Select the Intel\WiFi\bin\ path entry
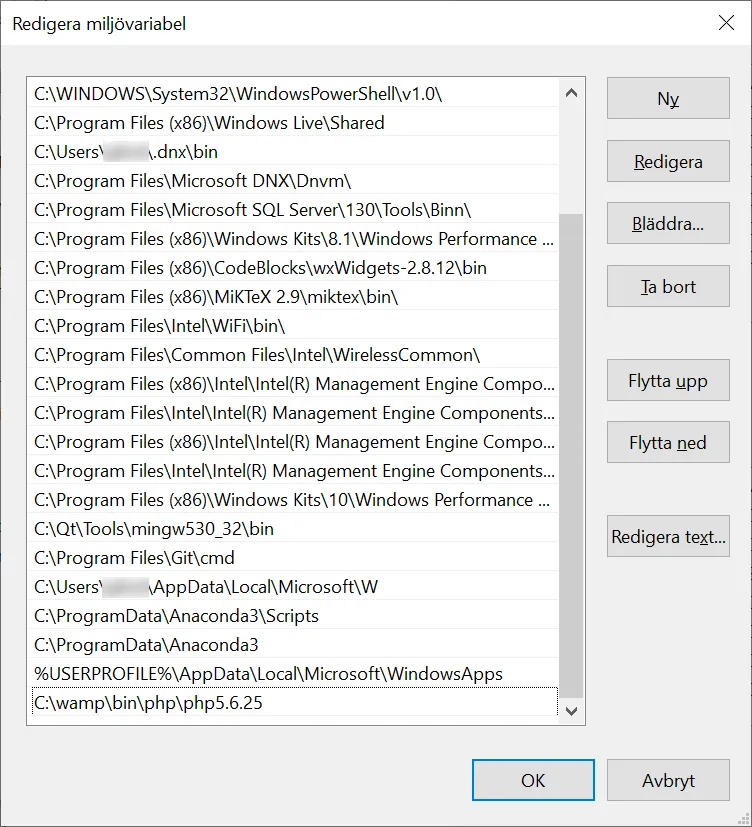The width and height of the screenshot is (752, 827). [x=293, y=326]
